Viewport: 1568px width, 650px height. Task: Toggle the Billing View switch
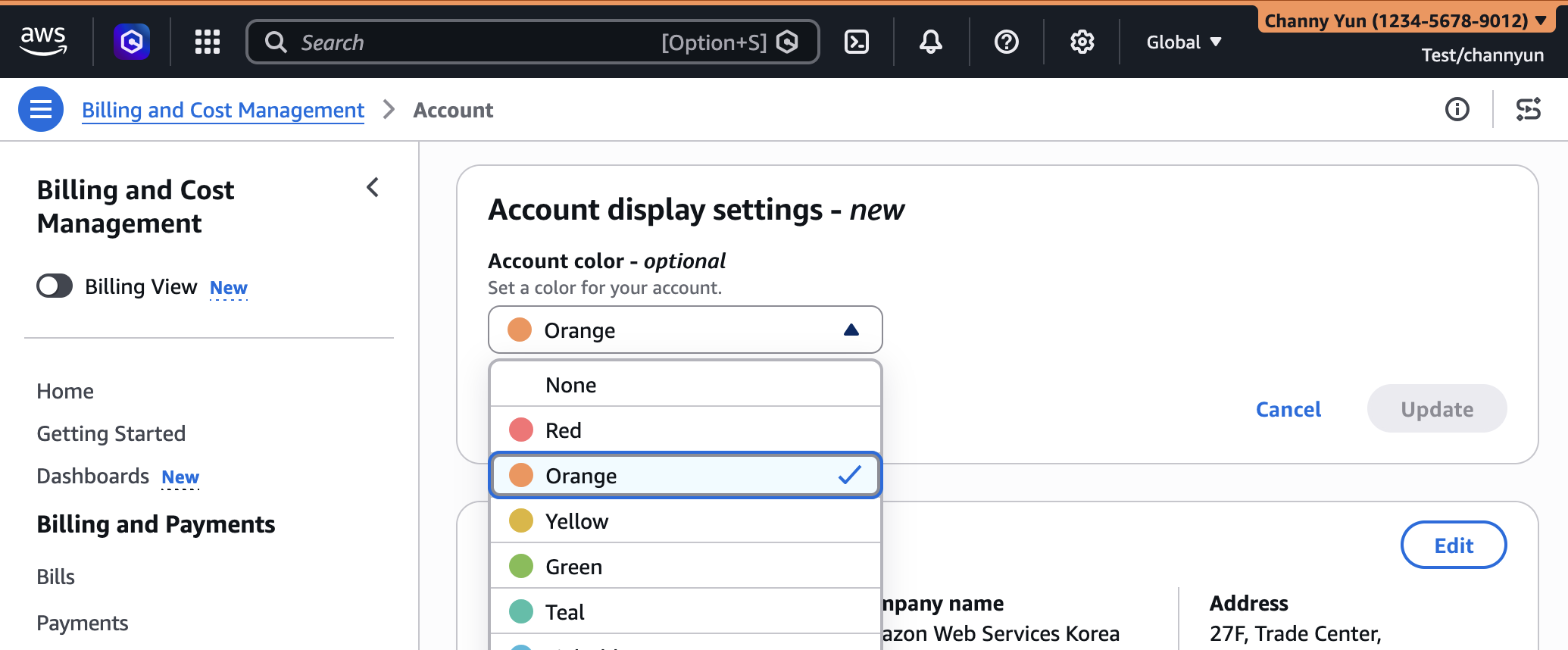pos(55,286)
